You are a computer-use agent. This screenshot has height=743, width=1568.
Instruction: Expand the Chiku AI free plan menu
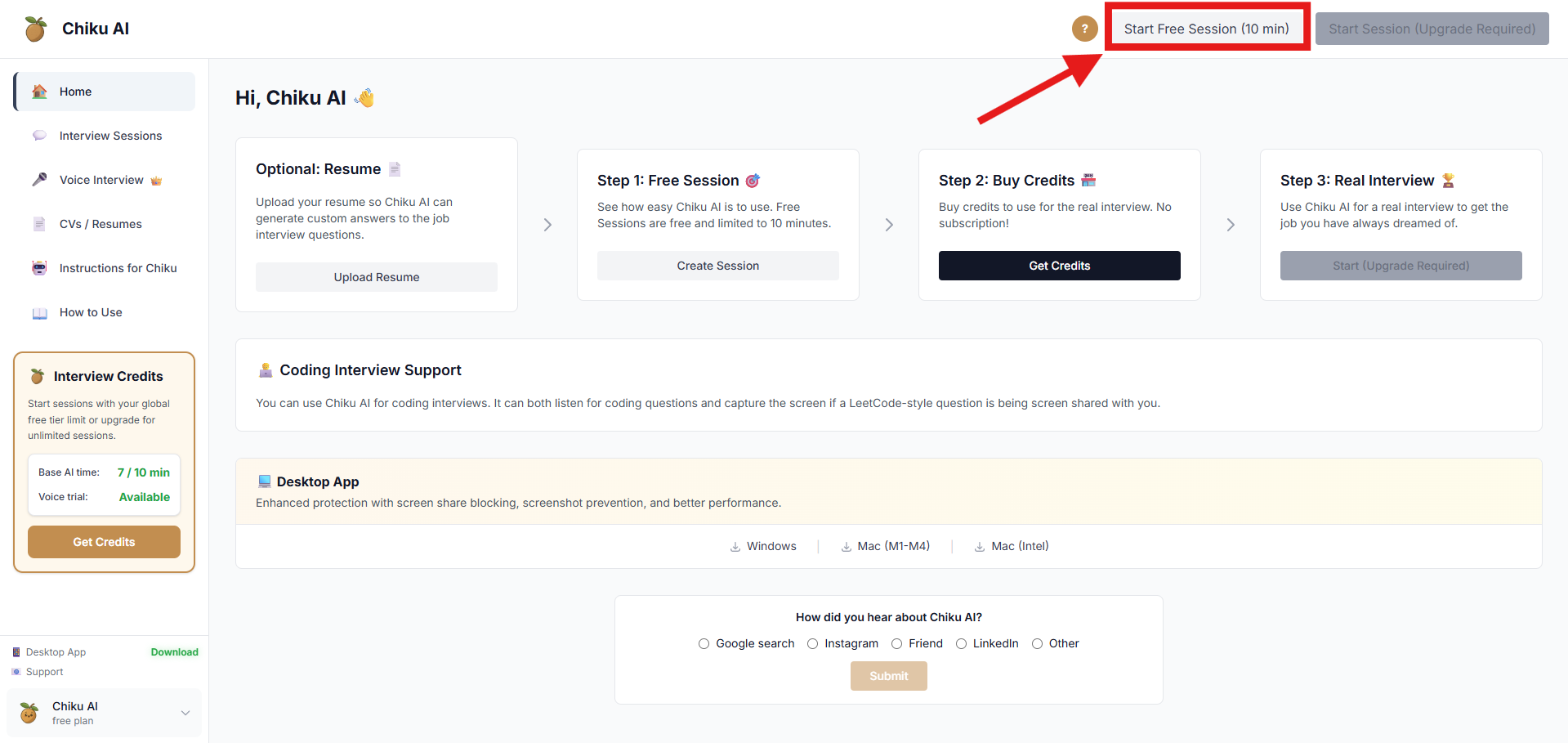(185, 713)
